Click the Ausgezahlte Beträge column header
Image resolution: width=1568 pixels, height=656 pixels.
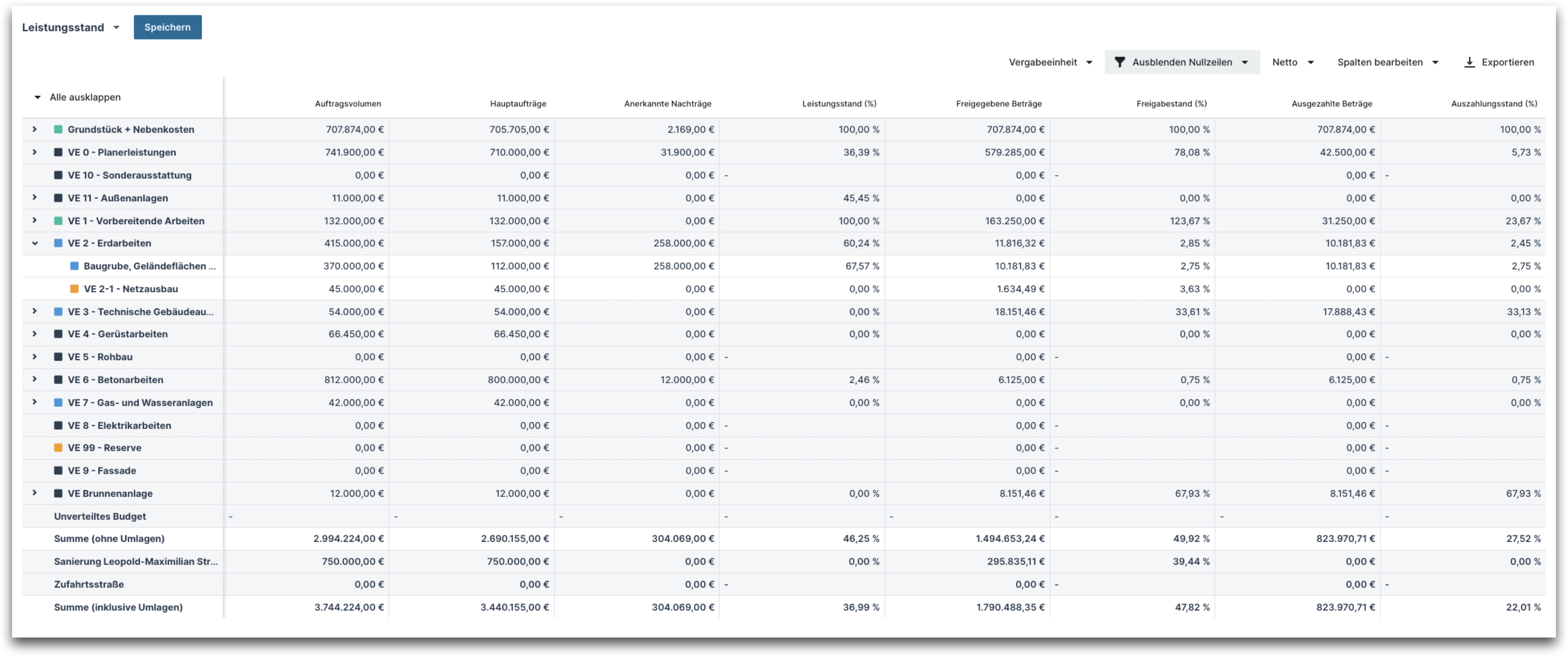pos(1331,104)
